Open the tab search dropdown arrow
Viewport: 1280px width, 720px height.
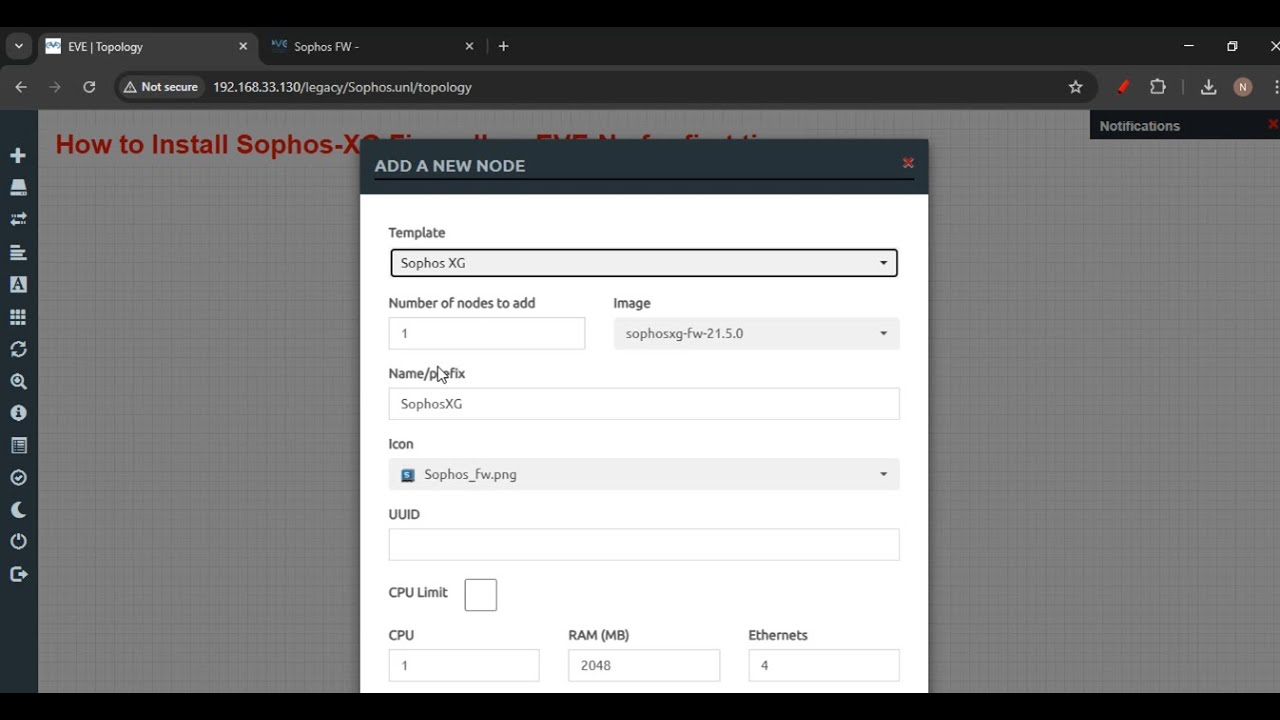19,46
